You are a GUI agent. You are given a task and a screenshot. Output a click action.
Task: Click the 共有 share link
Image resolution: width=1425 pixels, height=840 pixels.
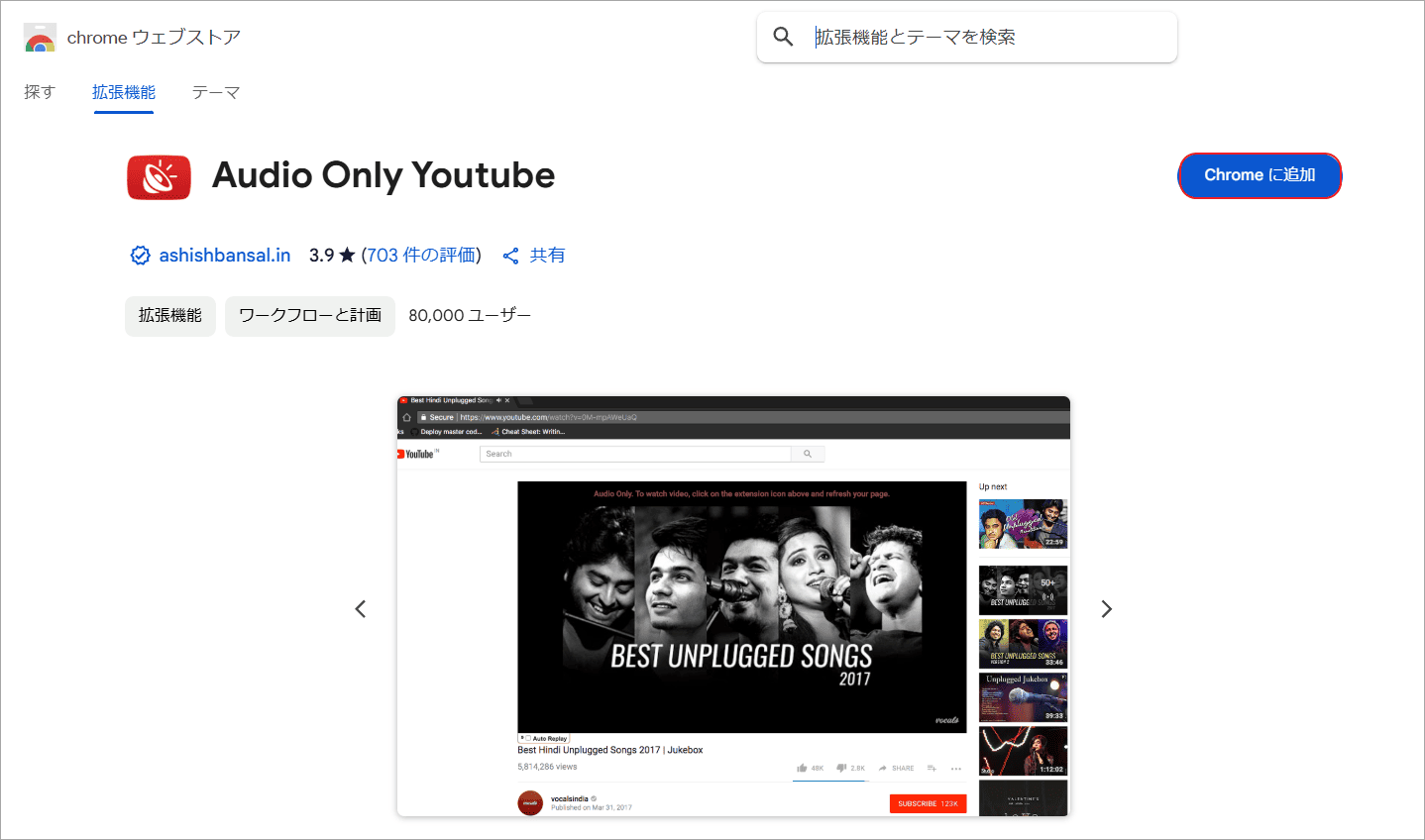[547, 256]
